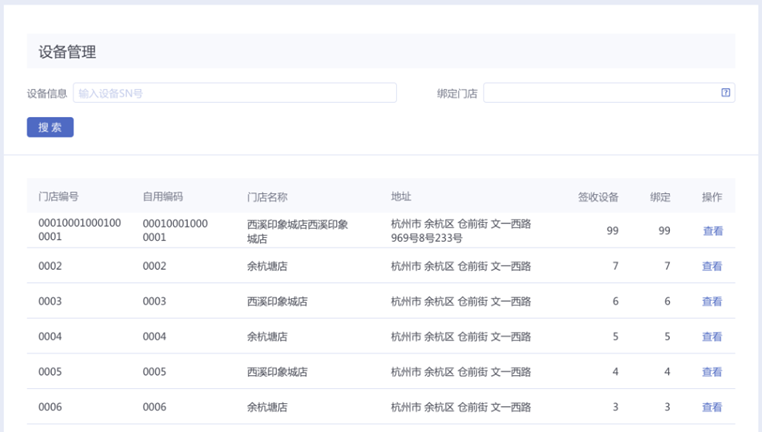Screen dimensions: 762x432
Task: Focus the 设备信息 SN input field
Action: click(235, 93)
